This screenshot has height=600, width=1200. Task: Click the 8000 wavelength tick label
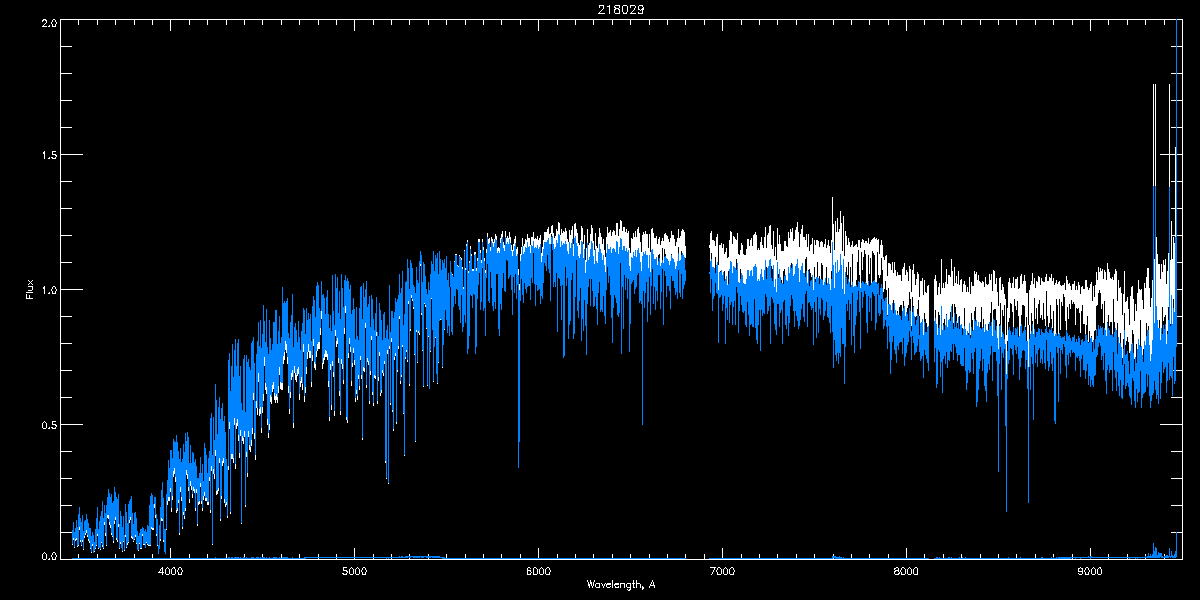[906, 571]
